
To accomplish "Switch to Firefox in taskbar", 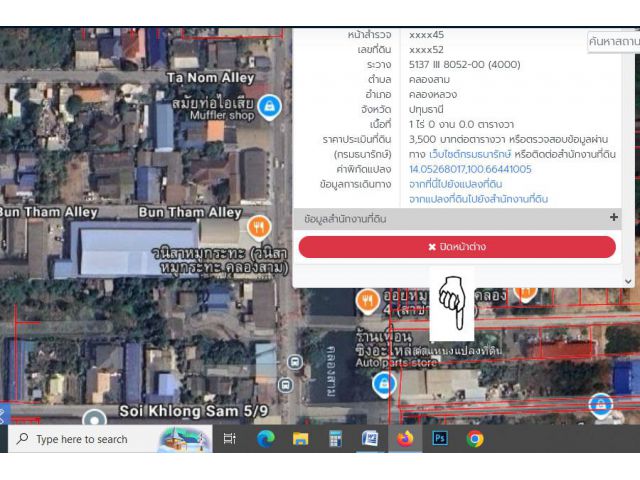I will click(x=405, y=439).
